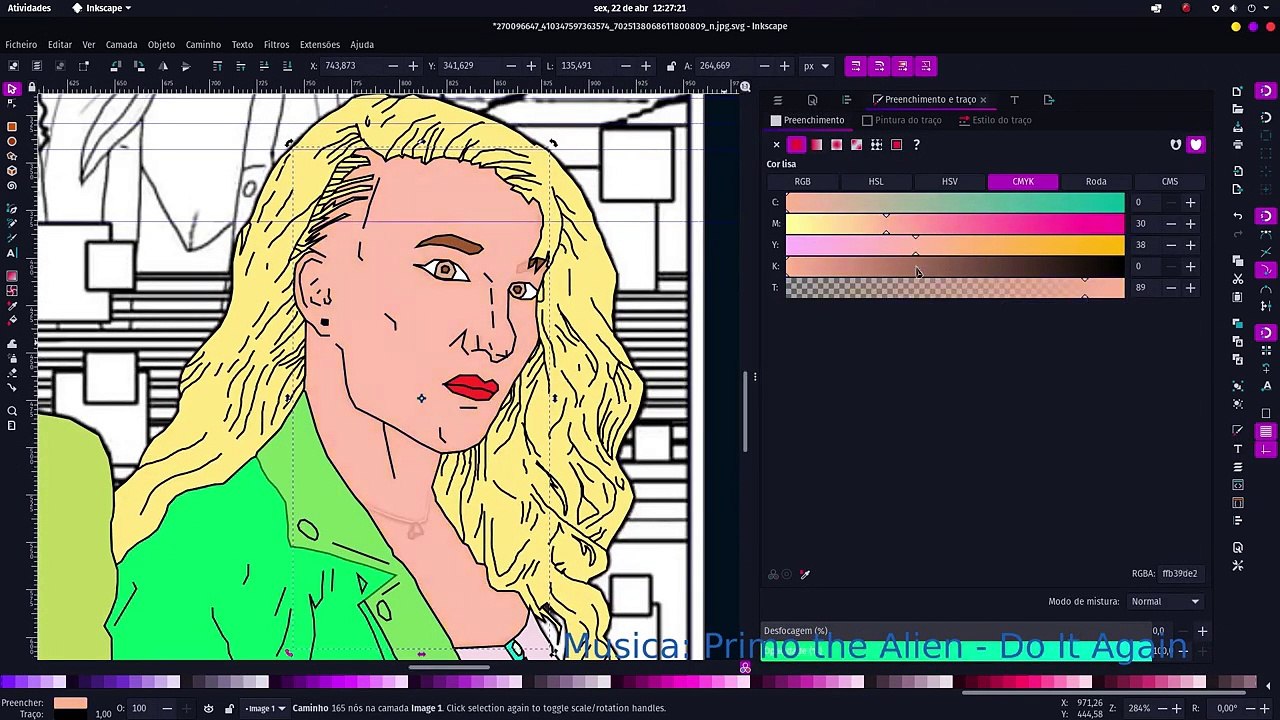Select the Zoom magnifier tool
This screenshot has width=1280, height=720.
(x=12, y=411)
